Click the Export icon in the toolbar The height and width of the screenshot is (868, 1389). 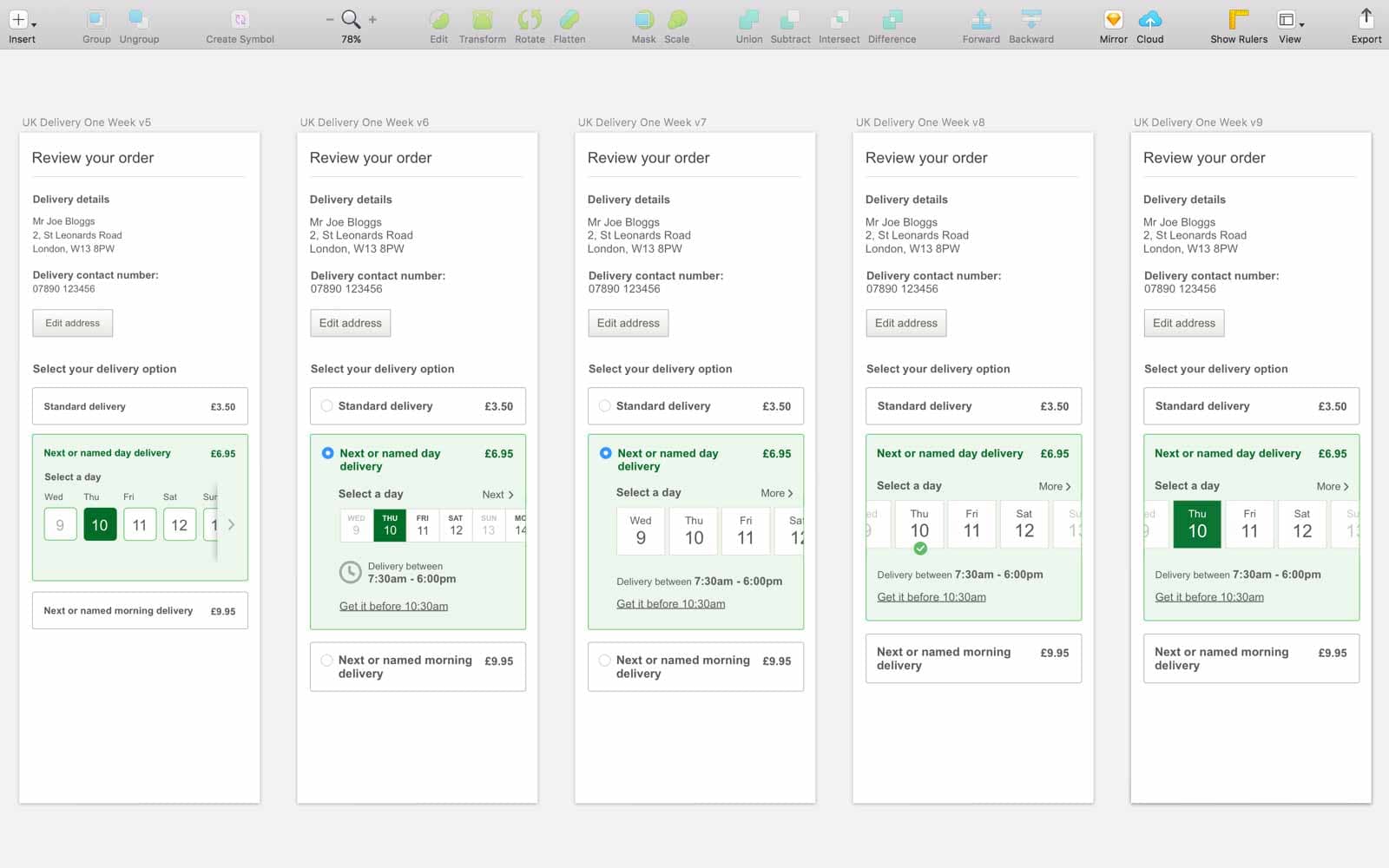click(1366, 20)
